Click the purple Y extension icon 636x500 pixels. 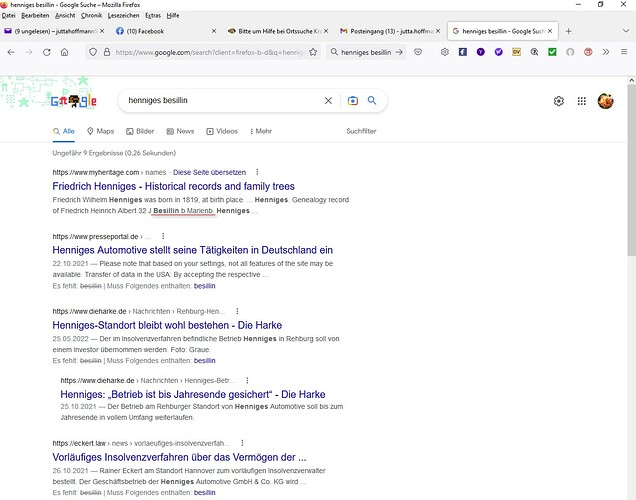(x=481, y=52)
